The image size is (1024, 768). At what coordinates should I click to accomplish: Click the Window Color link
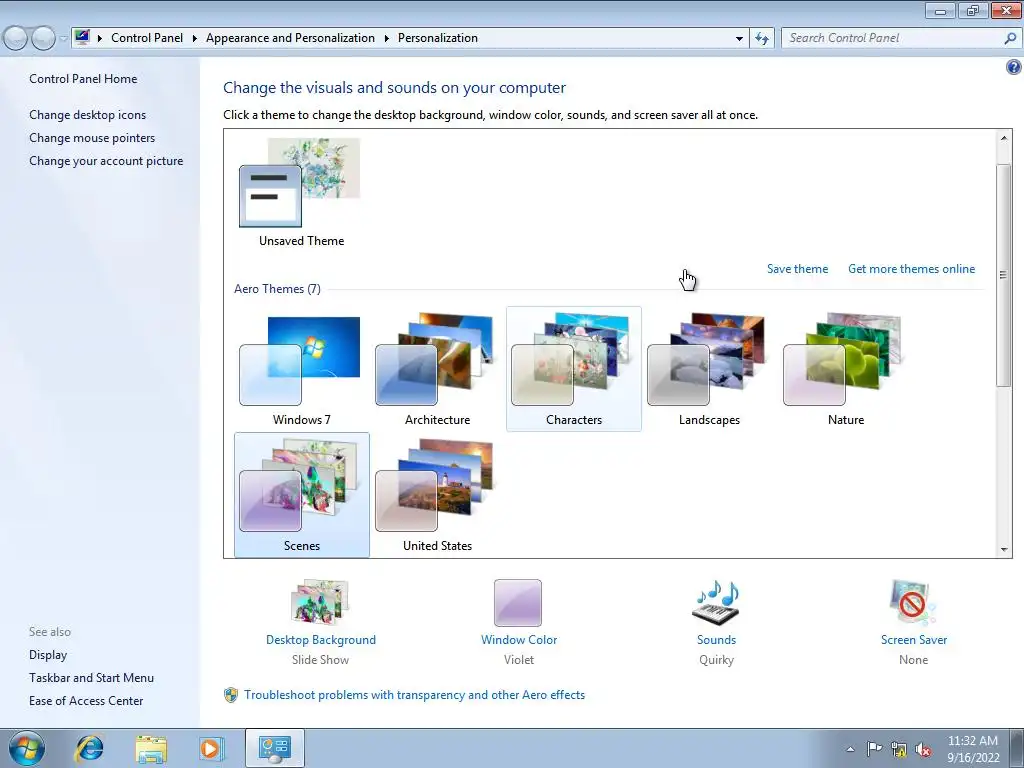point(519,640)
